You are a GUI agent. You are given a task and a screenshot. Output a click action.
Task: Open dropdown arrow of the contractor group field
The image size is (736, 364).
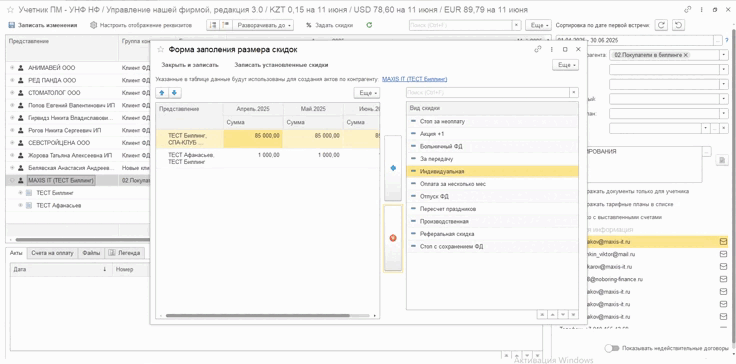(723, 55)
